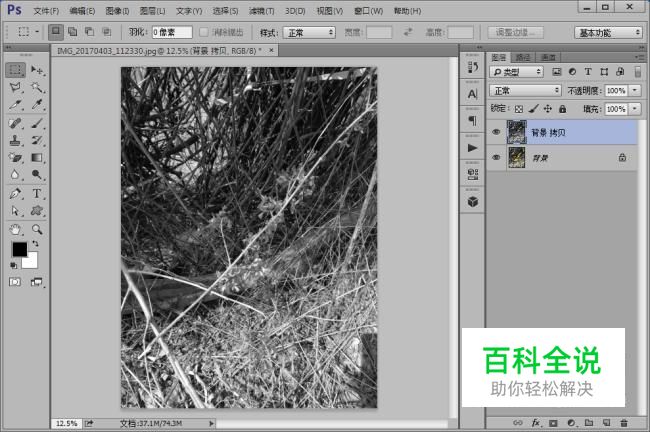Screen dimensions: 650x432
Task: Select Intersect with Selection mode
Action: pyautogui.click(x=107, y=32)
